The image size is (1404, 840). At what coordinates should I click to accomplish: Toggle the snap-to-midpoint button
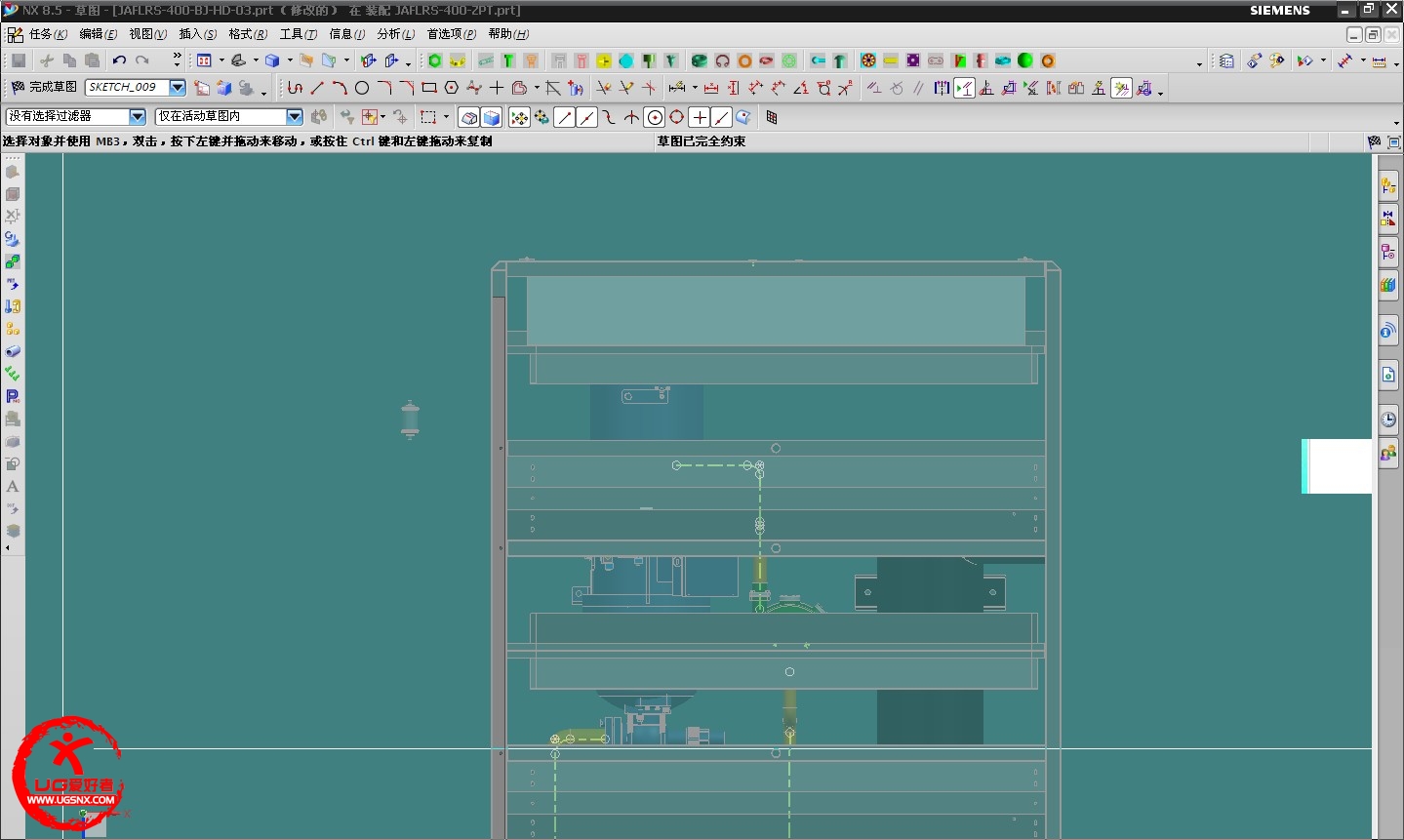pyautogui.click(x=586, y=117)
